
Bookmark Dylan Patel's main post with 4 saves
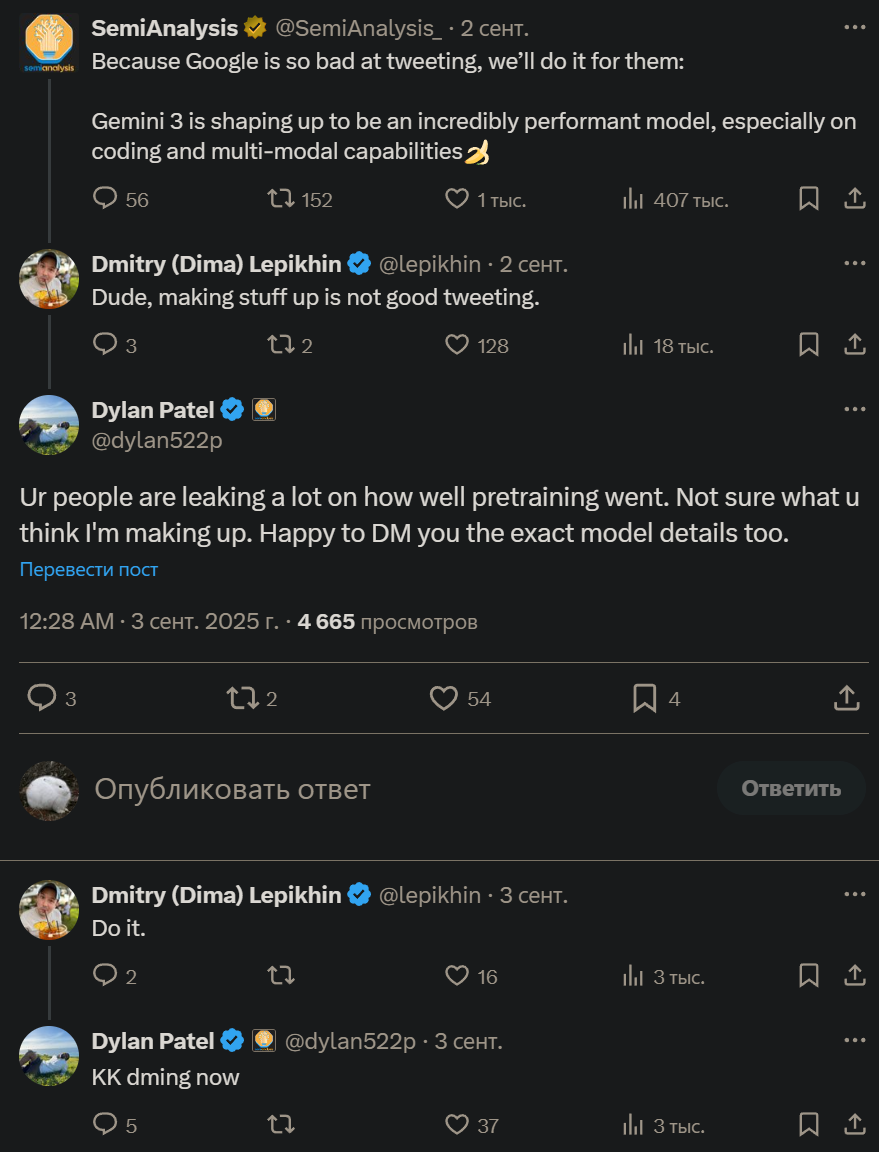[645, 698]
